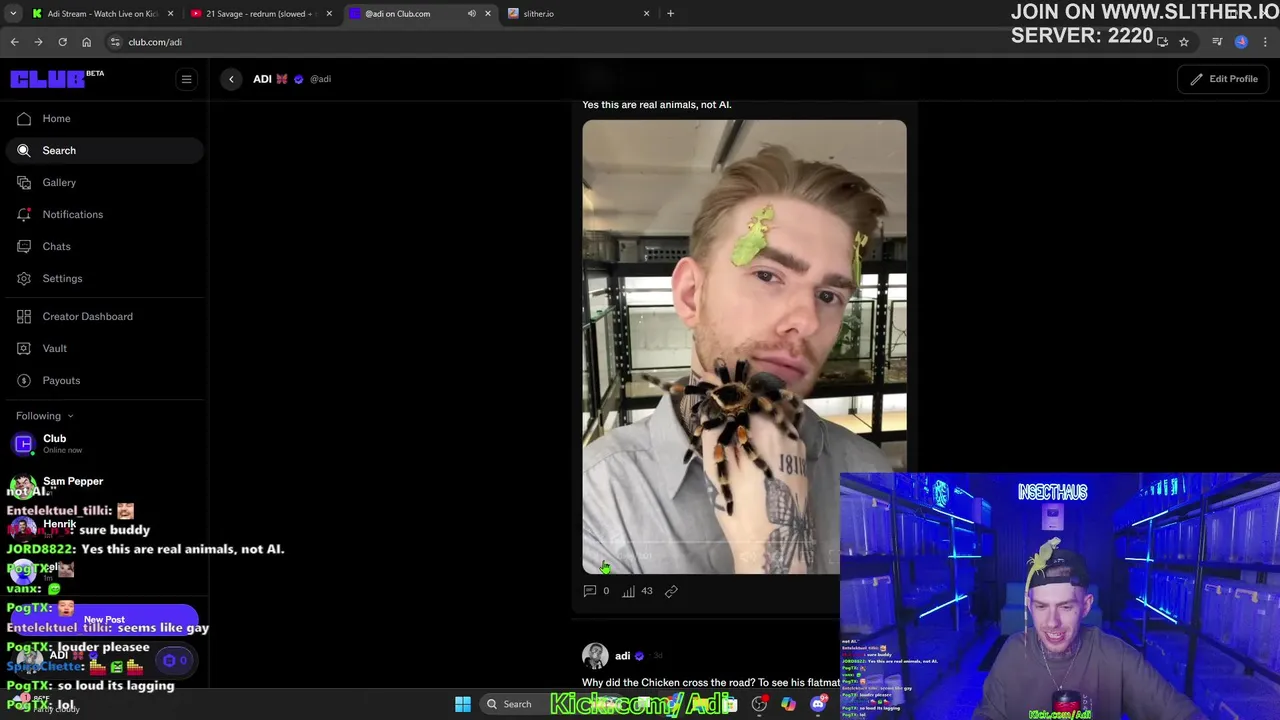
Task: Open the Vault page
Action: [104, 348]
